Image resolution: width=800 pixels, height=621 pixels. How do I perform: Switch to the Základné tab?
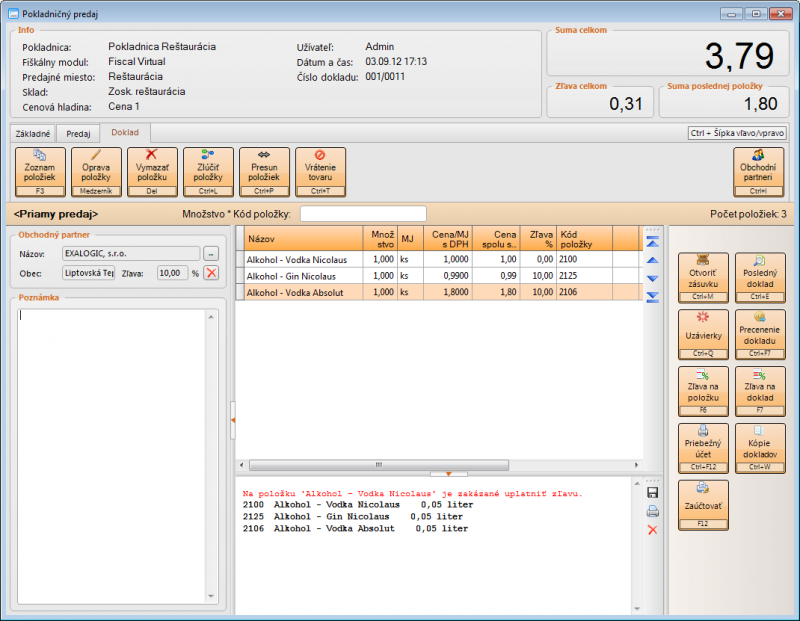pyautogui.click(x=33, y=133)
